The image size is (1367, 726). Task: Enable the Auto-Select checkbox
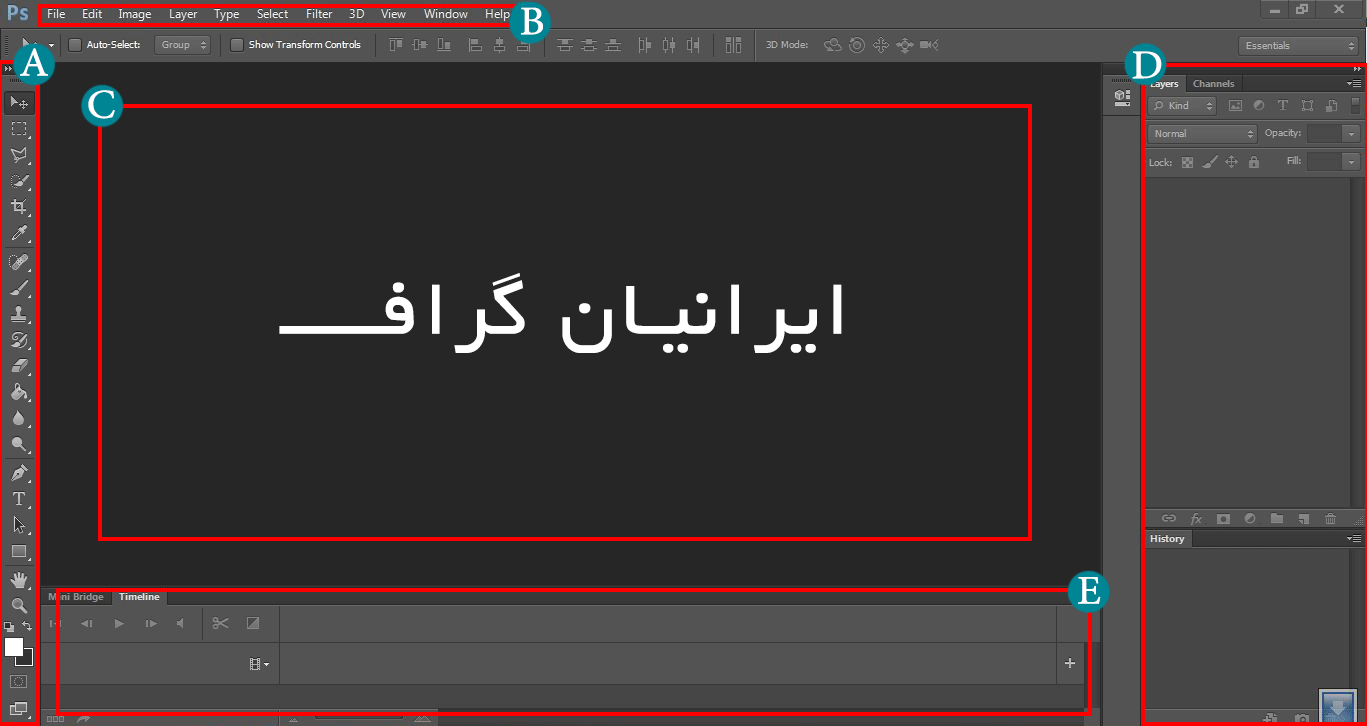coord(75,45)
